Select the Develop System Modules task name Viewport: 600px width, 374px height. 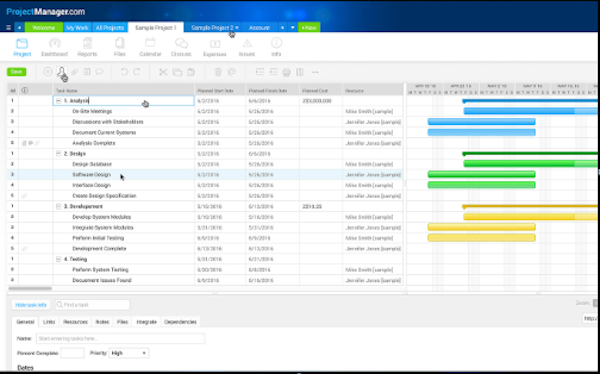point(101,217)
